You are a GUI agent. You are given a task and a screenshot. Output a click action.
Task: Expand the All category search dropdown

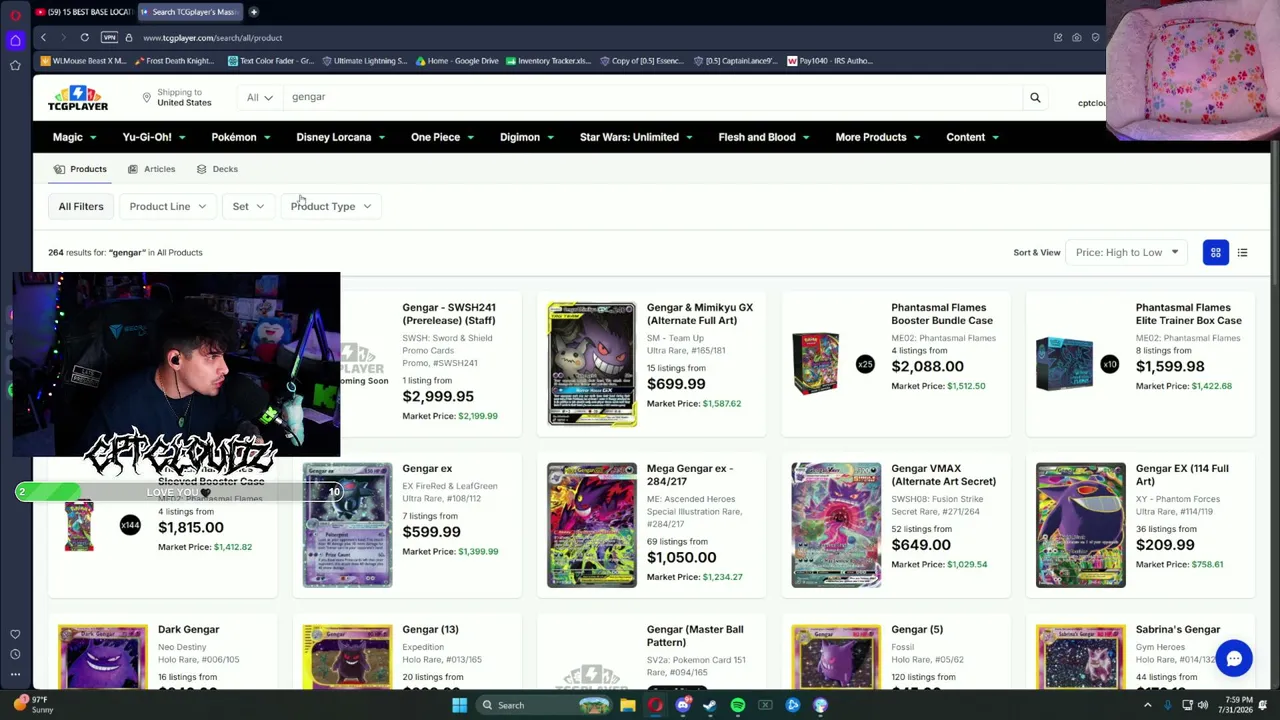pos(260,98)
